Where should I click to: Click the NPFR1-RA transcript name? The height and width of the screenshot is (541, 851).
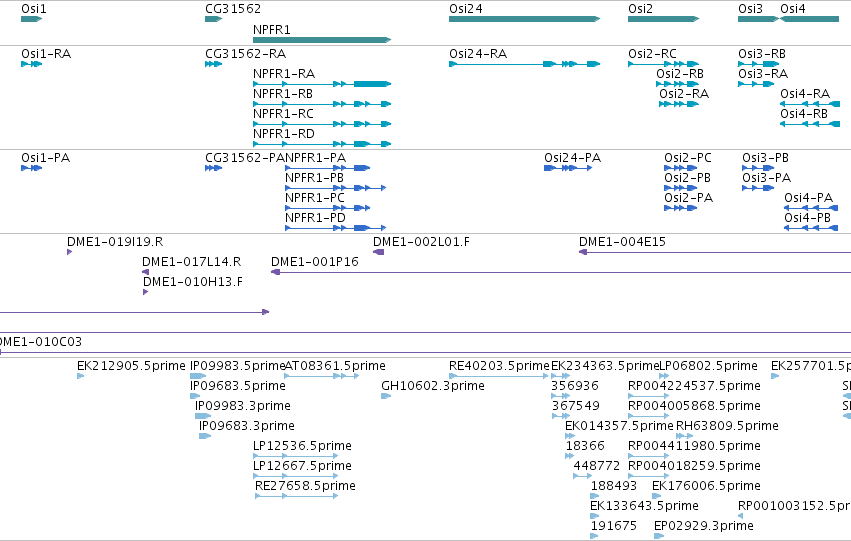[284, 74]
